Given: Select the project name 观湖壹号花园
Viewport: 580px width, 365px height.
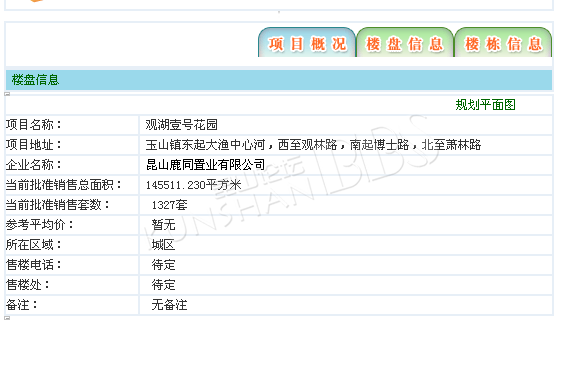Looking at the screenshot, I should (x=181, y=125).
